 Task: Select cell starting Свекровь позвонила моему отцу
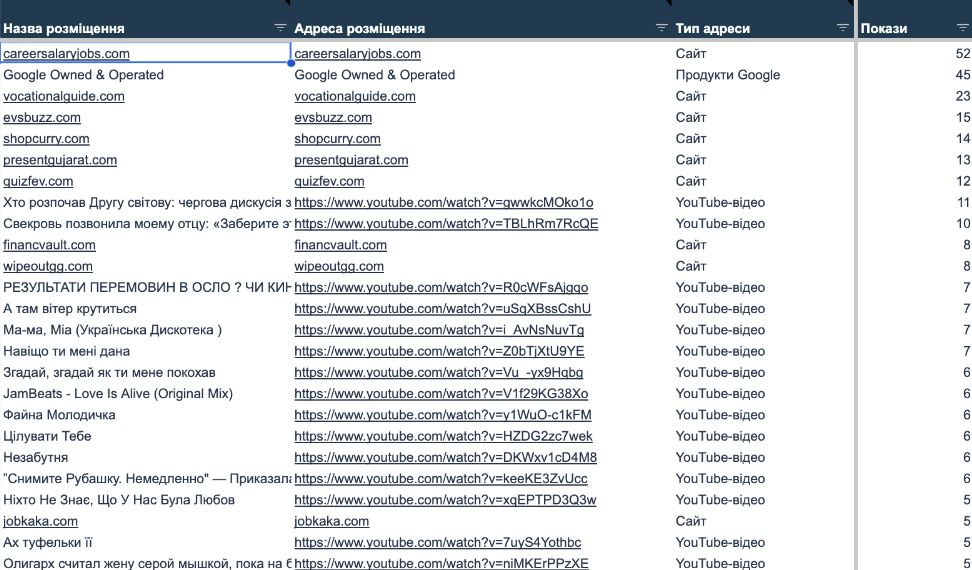click(145, 224)
